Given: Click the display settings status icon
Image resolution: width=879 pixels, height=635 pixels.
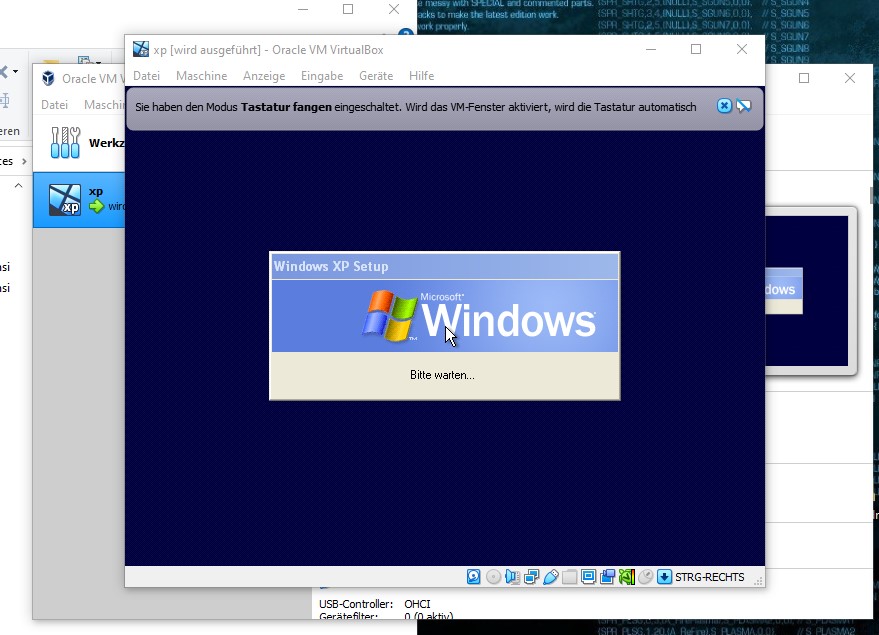Looking at the screenshot, I should (588, 577).
